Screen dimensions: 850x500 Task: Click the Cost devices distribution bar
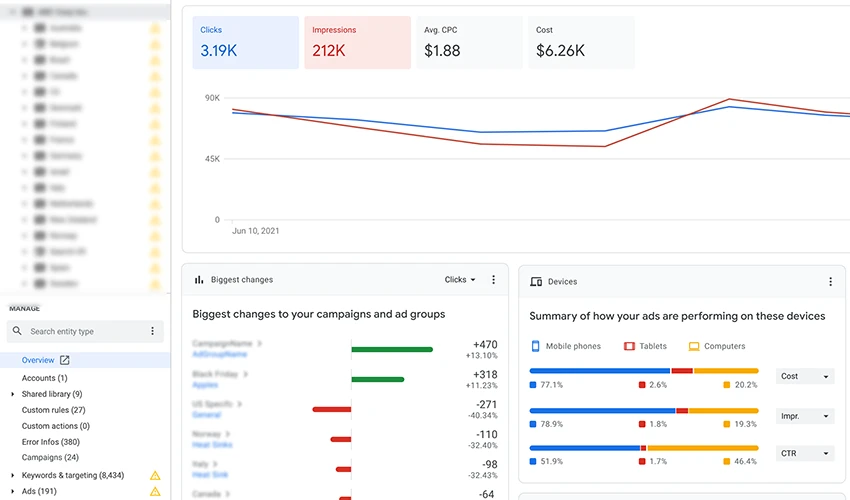pos(644,371)
